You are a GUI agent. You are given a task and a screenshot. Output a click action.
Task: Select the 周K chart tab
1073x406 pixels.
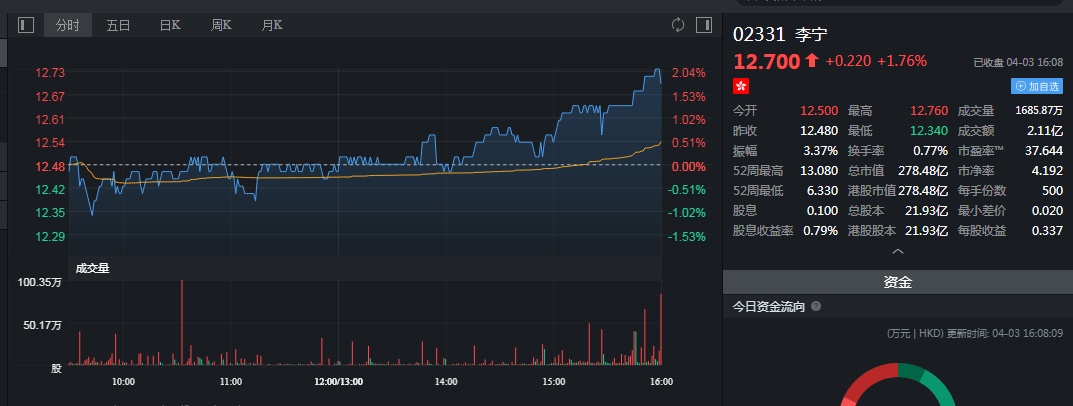221,25
